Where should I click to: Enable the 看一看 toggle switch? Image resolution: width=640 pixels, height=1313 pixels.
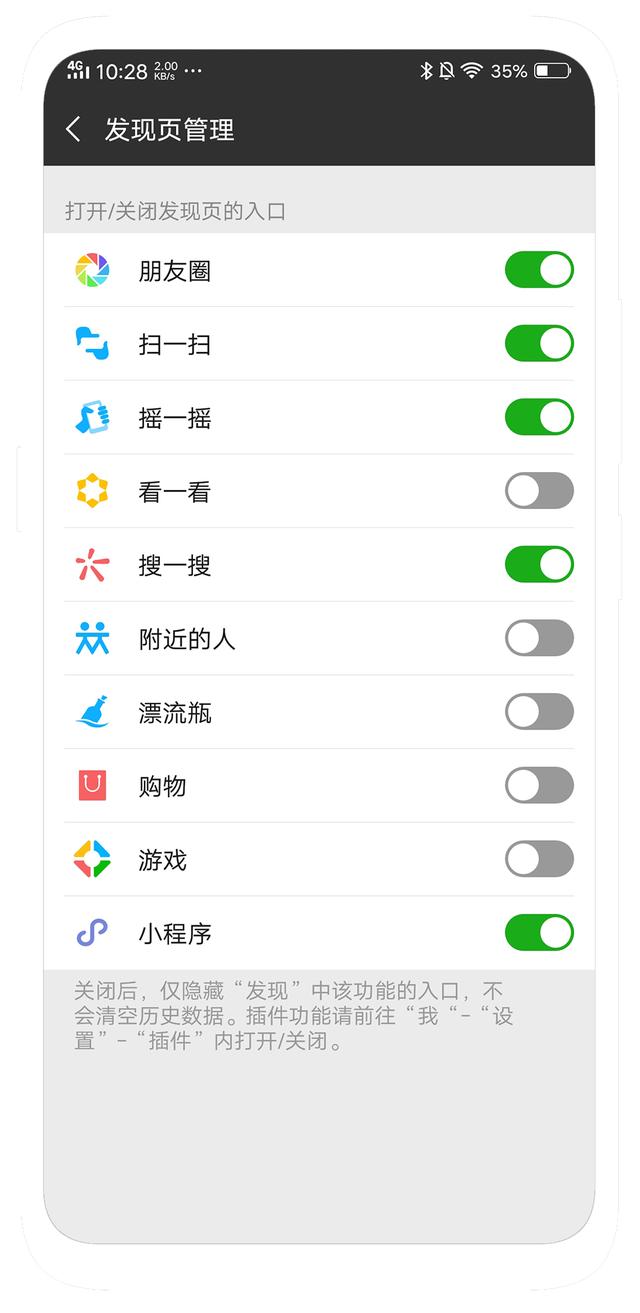pos(539,491)
